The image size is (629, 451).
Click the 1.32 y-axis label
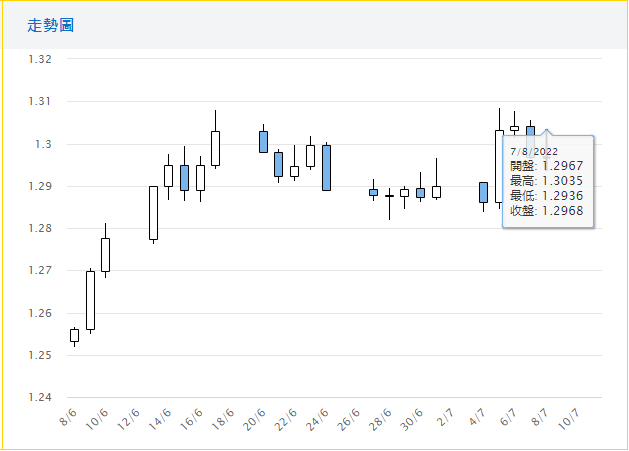tap(41, 59)
